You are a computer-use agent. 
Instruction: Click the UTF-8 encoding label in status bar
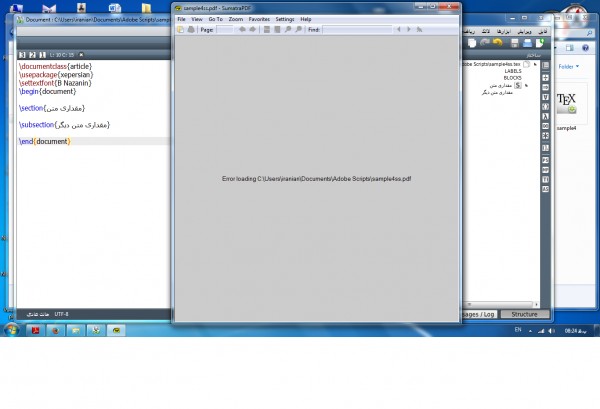coord(61,312)
